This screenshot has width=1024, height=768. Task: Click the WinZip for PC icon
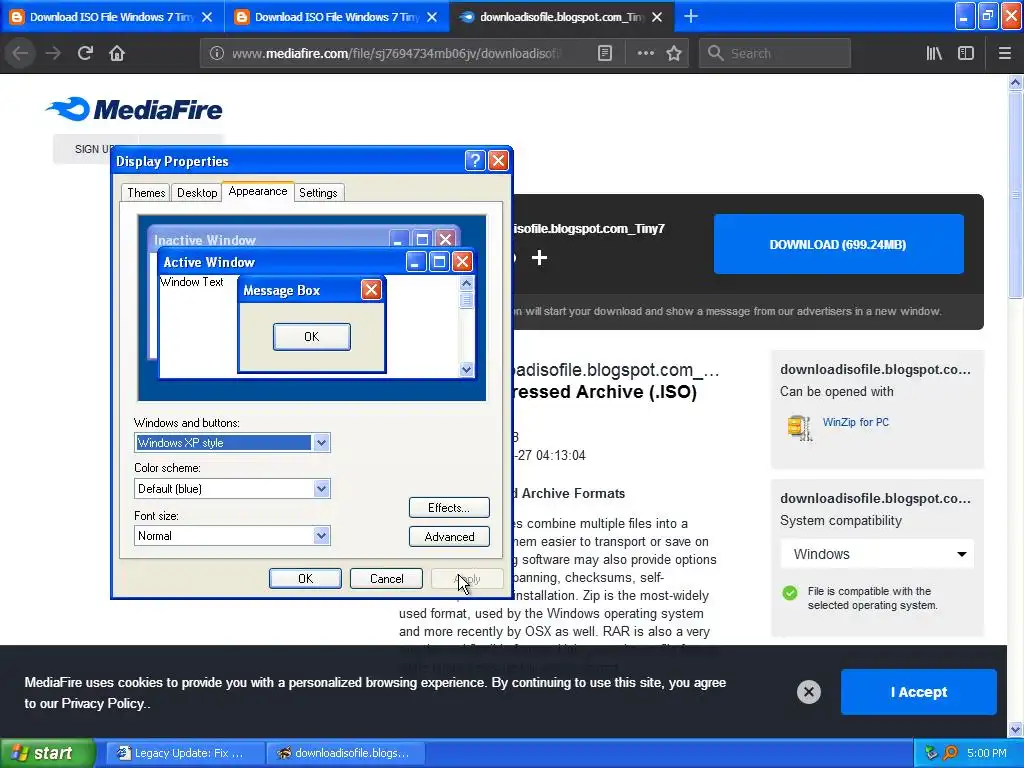799,428
